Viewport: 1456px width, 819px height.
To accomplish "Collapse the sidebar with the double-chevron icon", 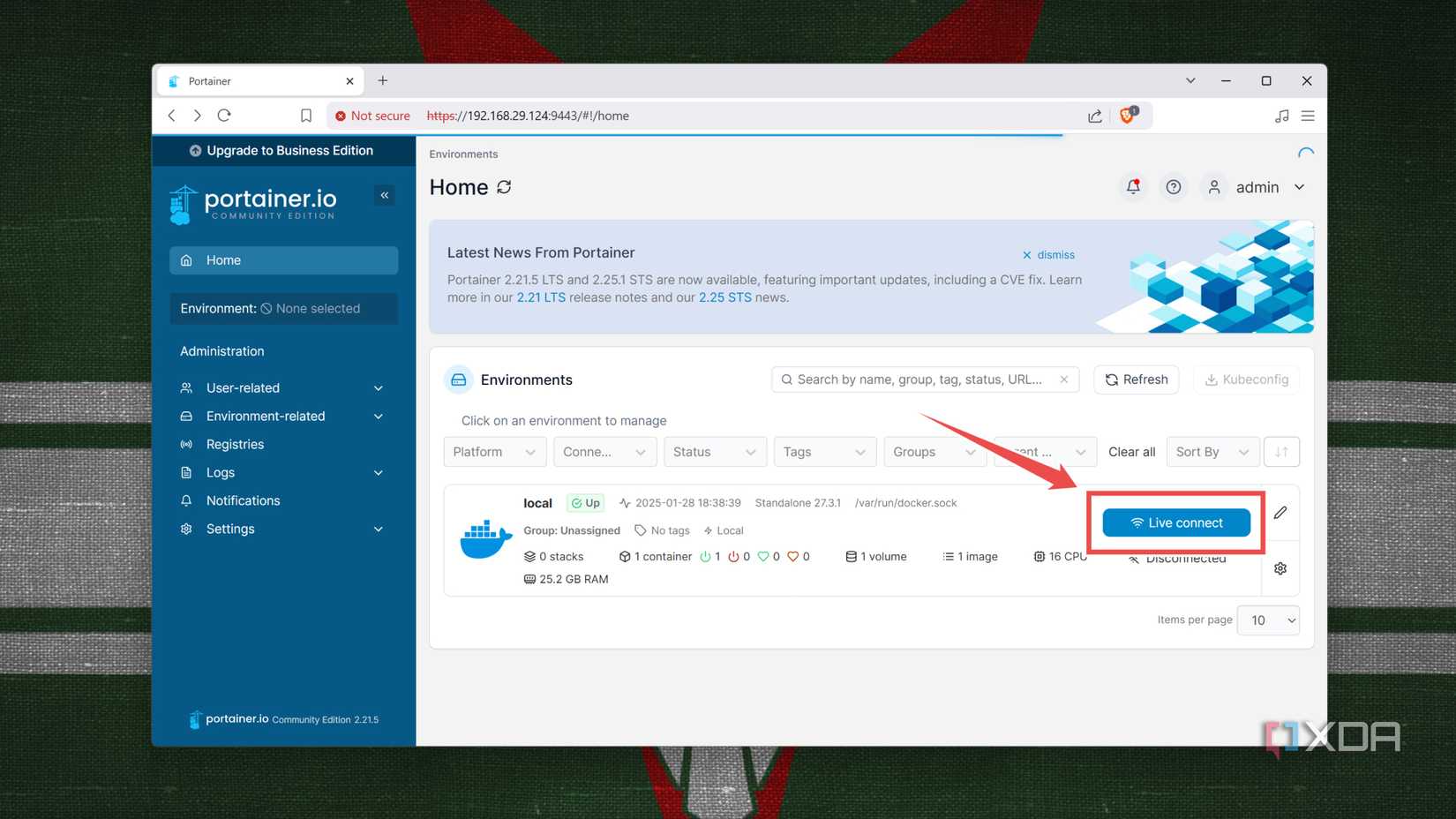I will 384,195.
